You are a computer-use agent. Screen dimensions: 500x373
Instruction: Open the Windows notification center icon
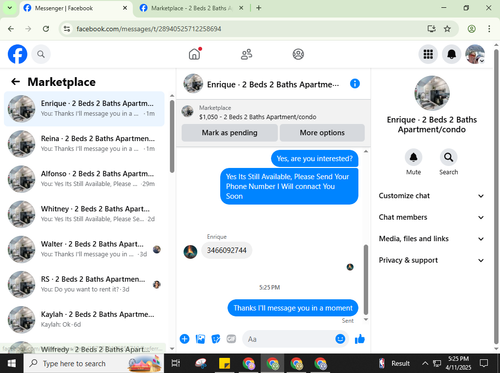point(484,363)
